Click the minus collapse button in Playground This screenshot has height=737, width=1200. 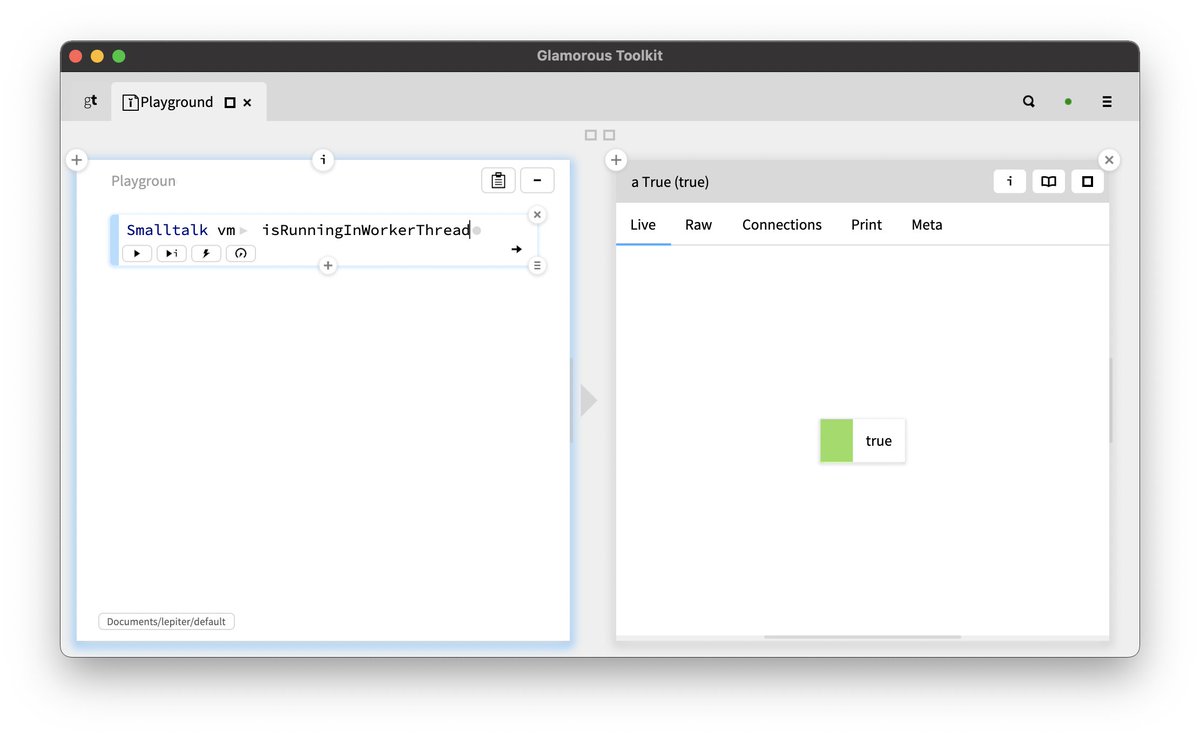pos(537,181)
